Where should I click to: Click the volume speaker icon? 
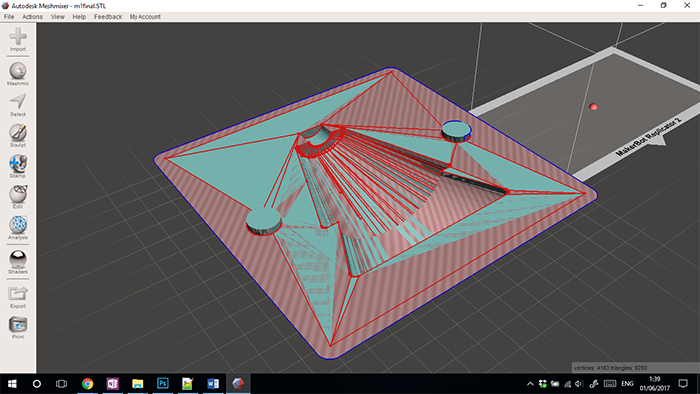click(579, 384)
